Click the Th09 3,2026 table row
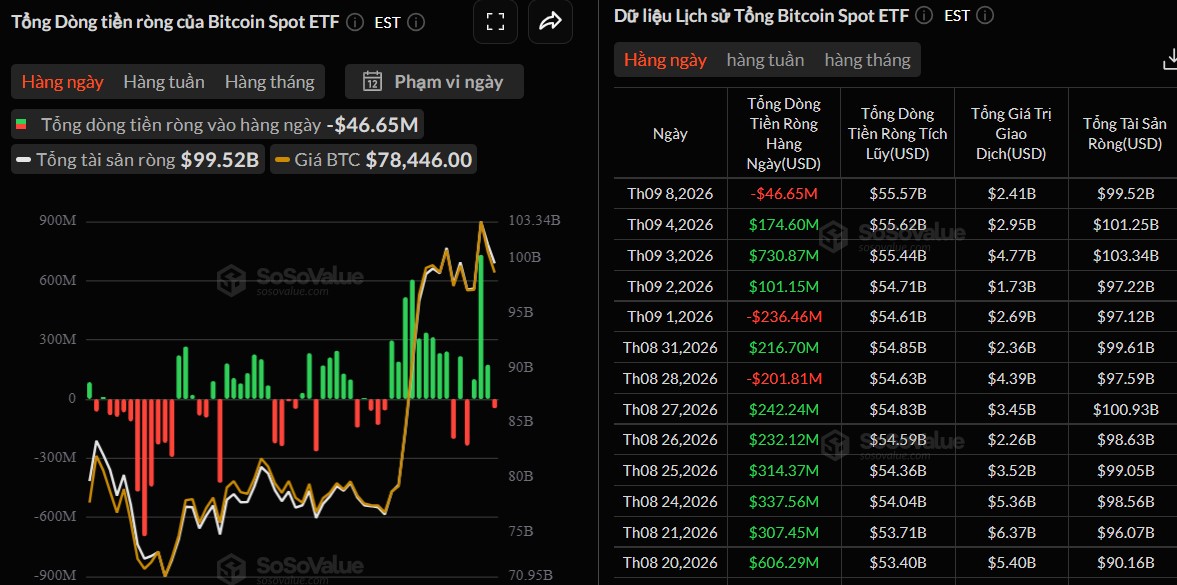 [x=896, y=255]
